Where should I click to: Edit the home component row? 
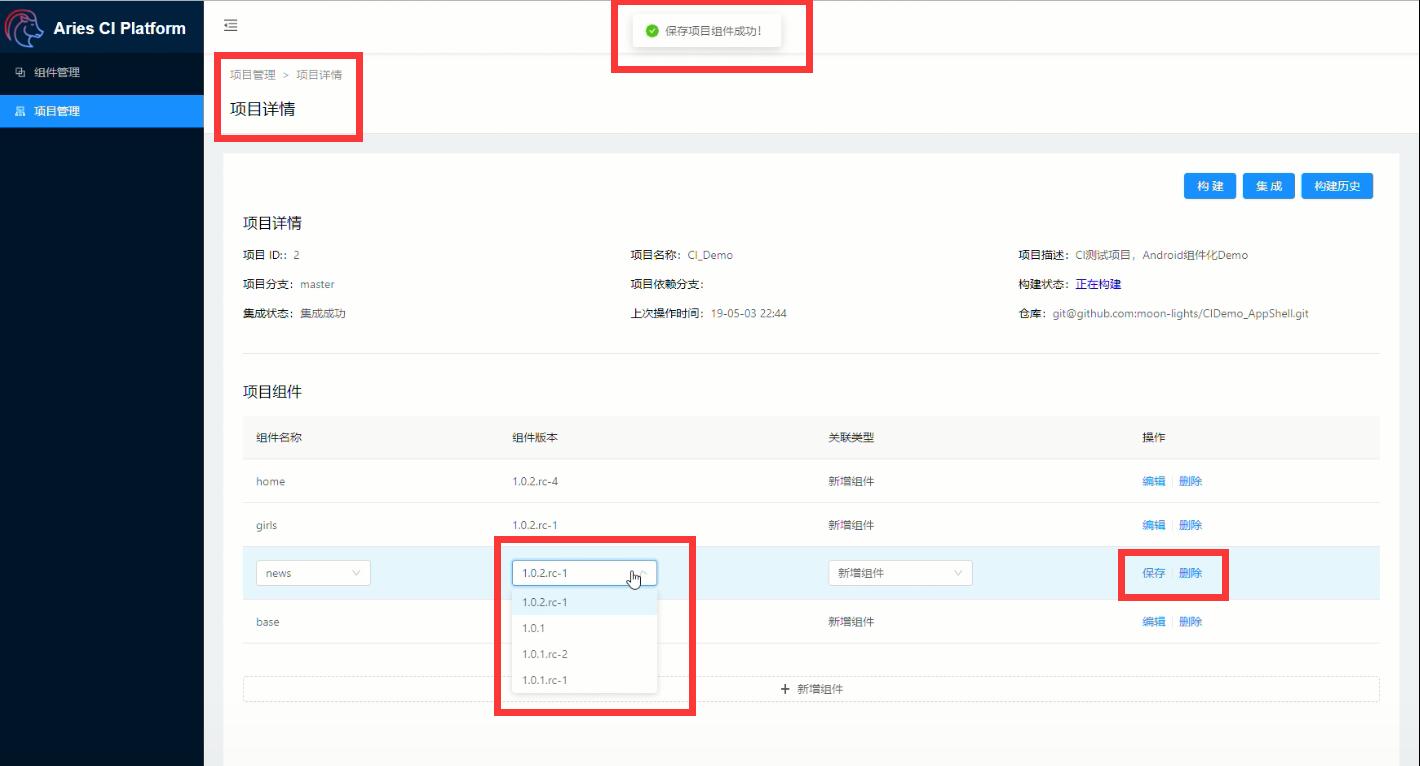pos(1153,481)
